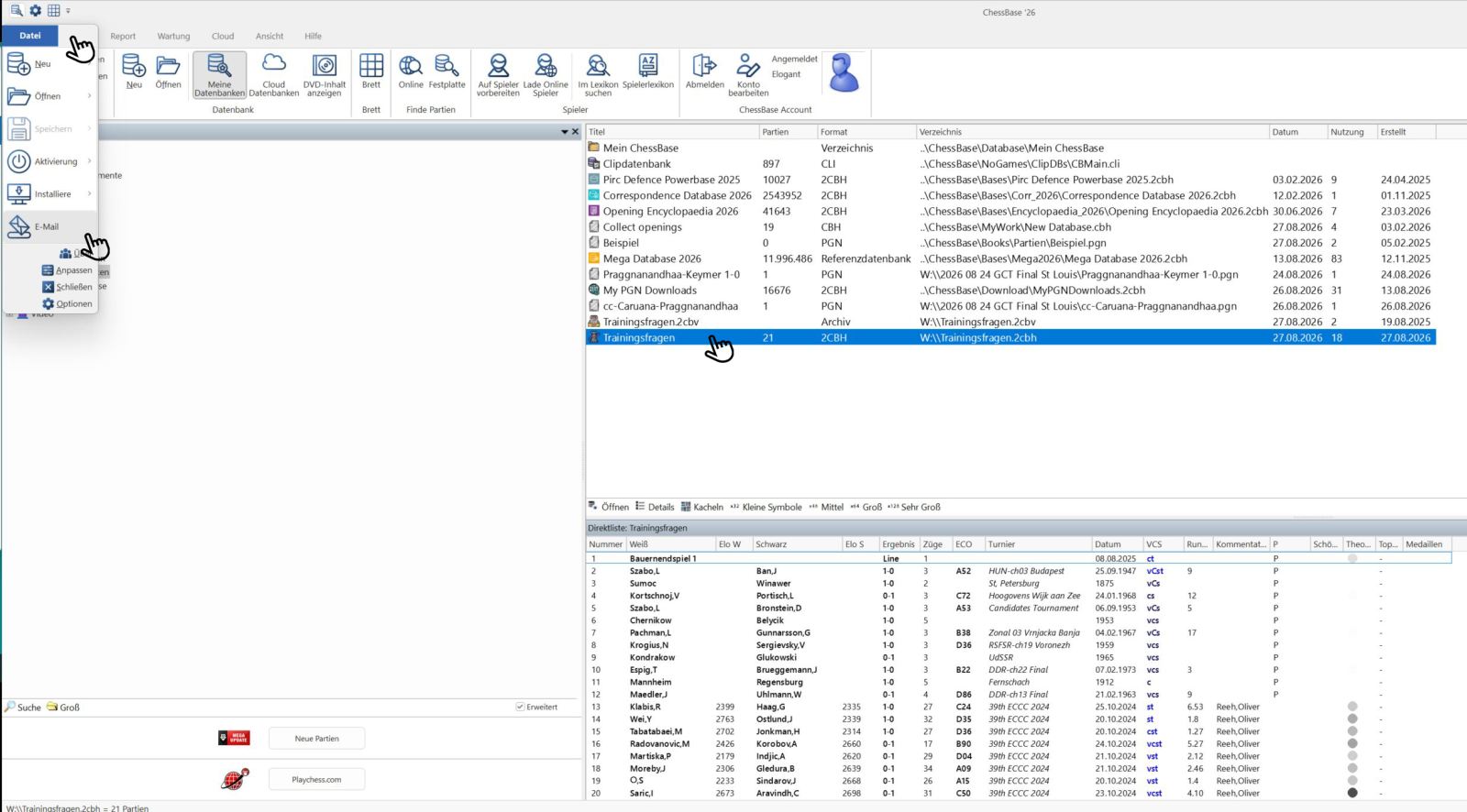
Task: Select the game row with Kortschnoj,V
Action: pos(1018,596)
